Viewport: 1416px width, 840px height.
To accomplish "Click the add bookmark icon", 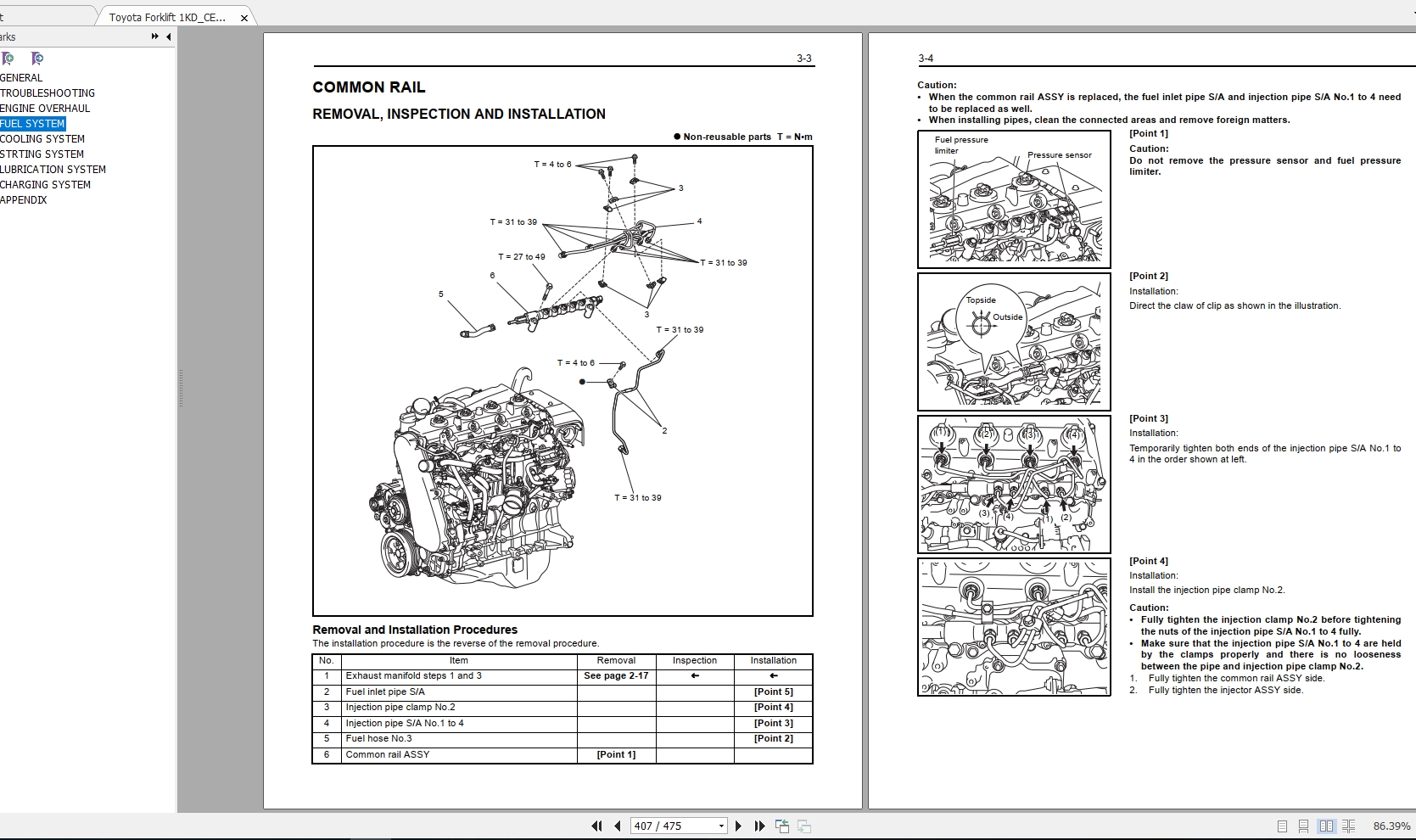I will pyautogui.click(x=8, y=59).
